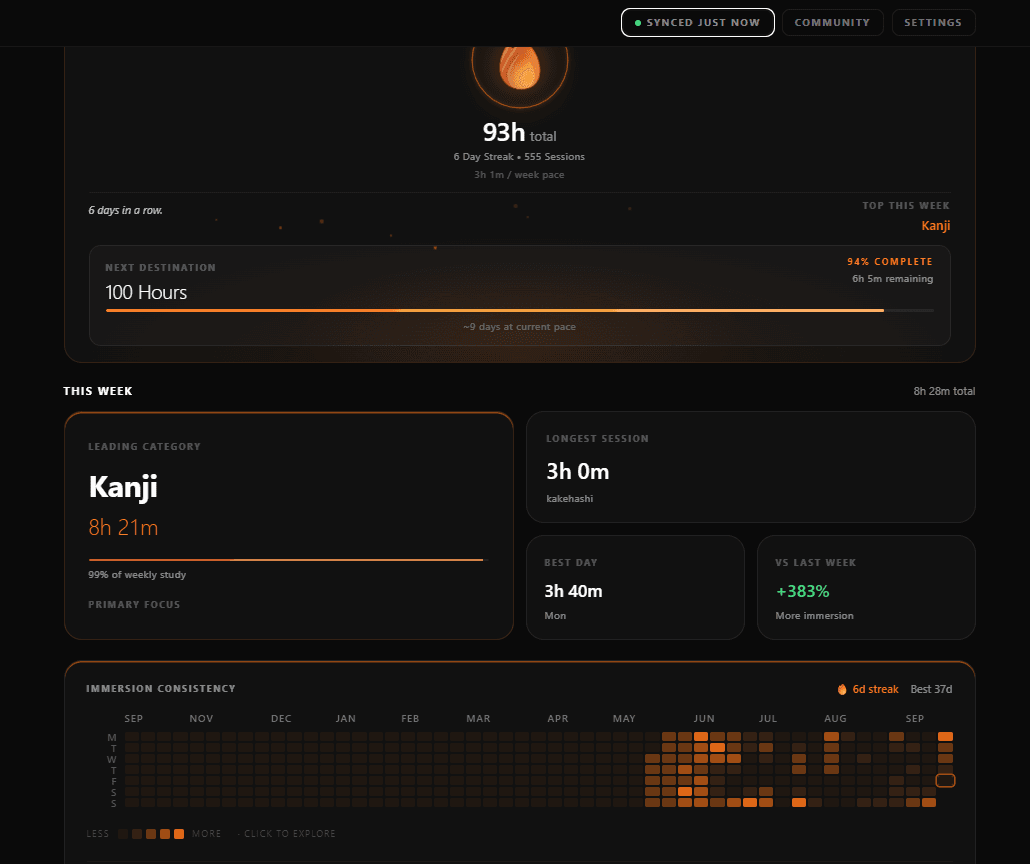The width and height of the screenshot is (1030, 864).
Task: Click the Best 37d streak label
Action: [x=931, y=689]
